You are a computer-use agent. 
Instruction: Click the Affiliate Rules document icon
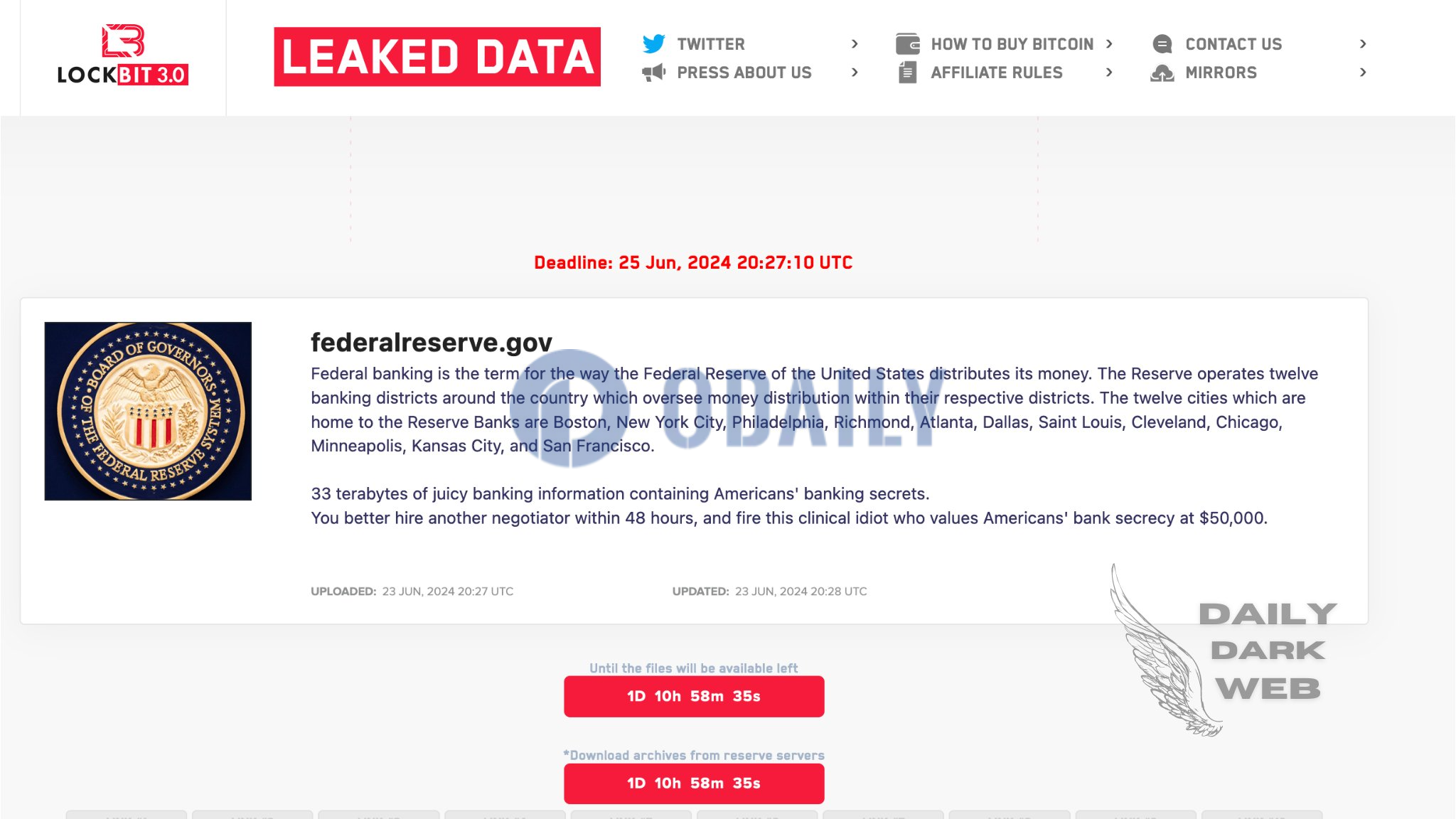pos(906,72)
